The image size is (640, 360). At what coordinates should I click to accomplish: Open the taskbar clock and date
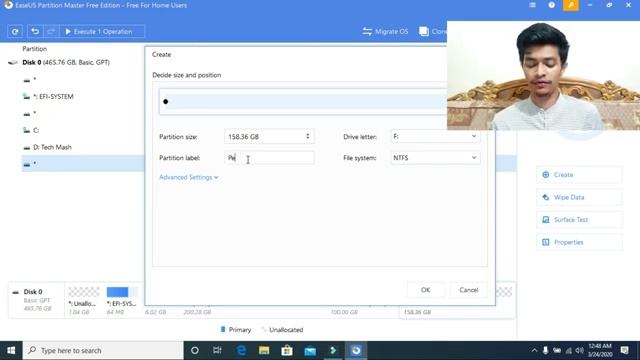coord(600,351)
